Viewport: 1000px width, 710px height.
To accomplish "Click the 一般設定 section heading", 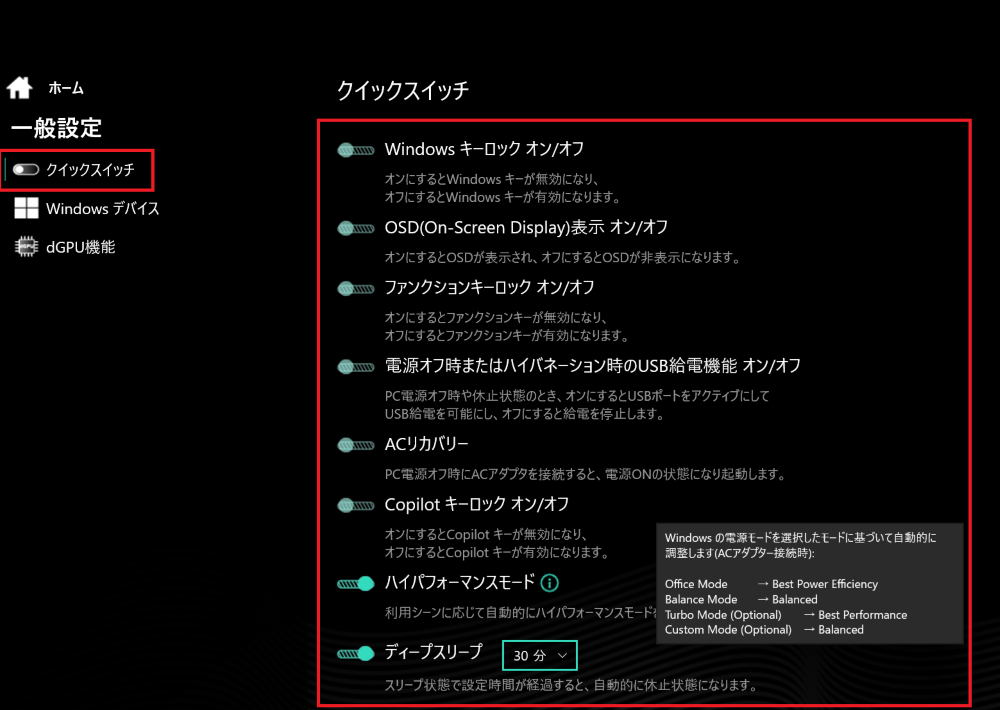I will point(56,128).
